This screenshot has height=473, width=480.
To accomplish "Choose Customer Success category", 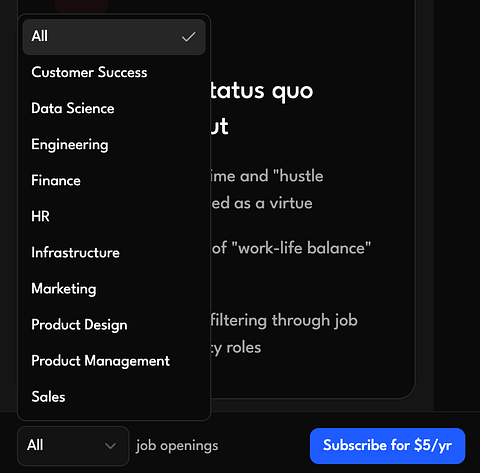I will [114, 72].
